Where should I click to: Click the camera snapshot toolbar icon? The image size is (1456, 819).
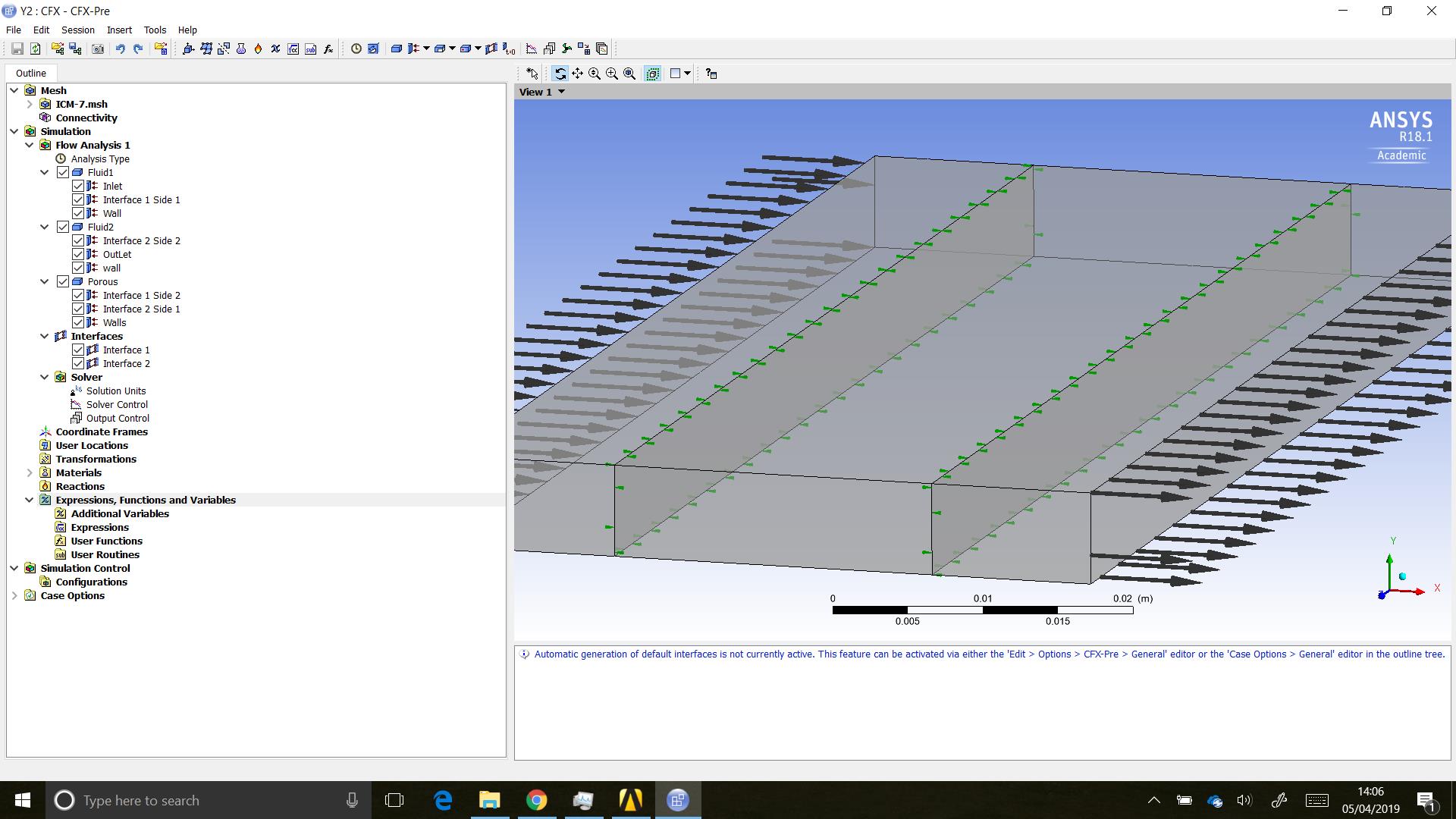tap(98, 49)
